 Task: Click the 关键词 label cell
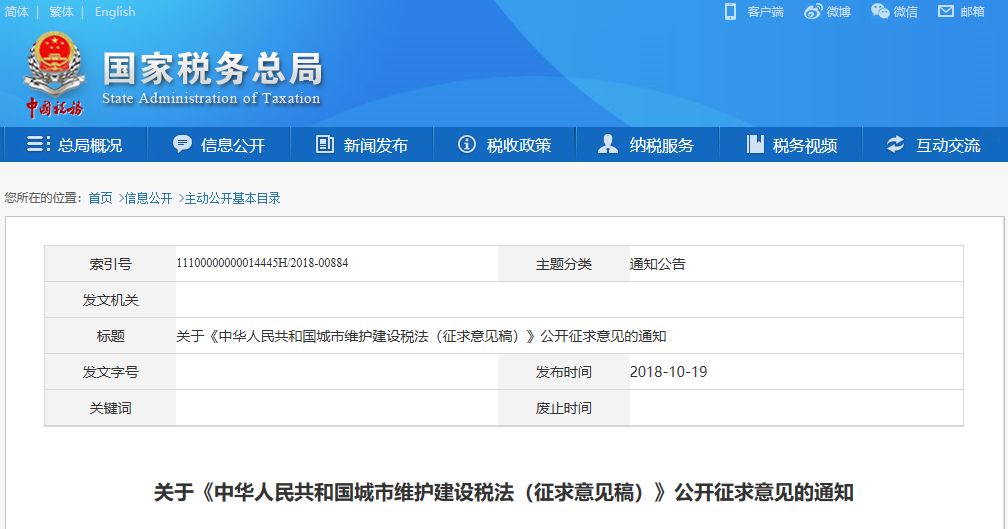pyautogui.click(x=111, y=408)
